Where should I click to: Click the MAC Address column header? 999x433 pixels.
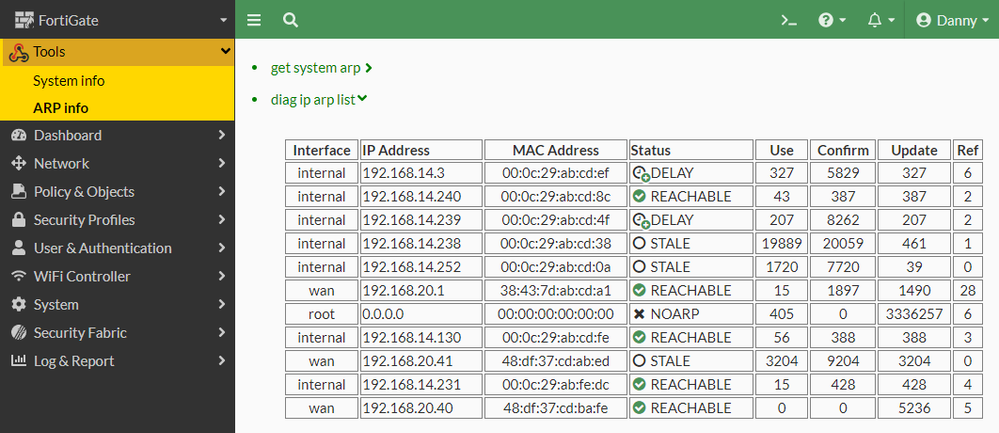pyautogui.click(x=555, y=150)
